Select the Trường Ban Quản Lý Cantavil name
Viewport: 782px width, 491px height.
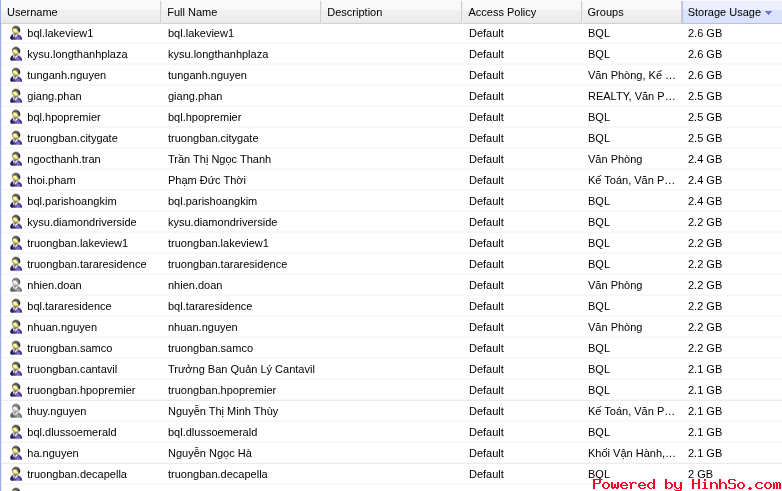tap(241, 369)
